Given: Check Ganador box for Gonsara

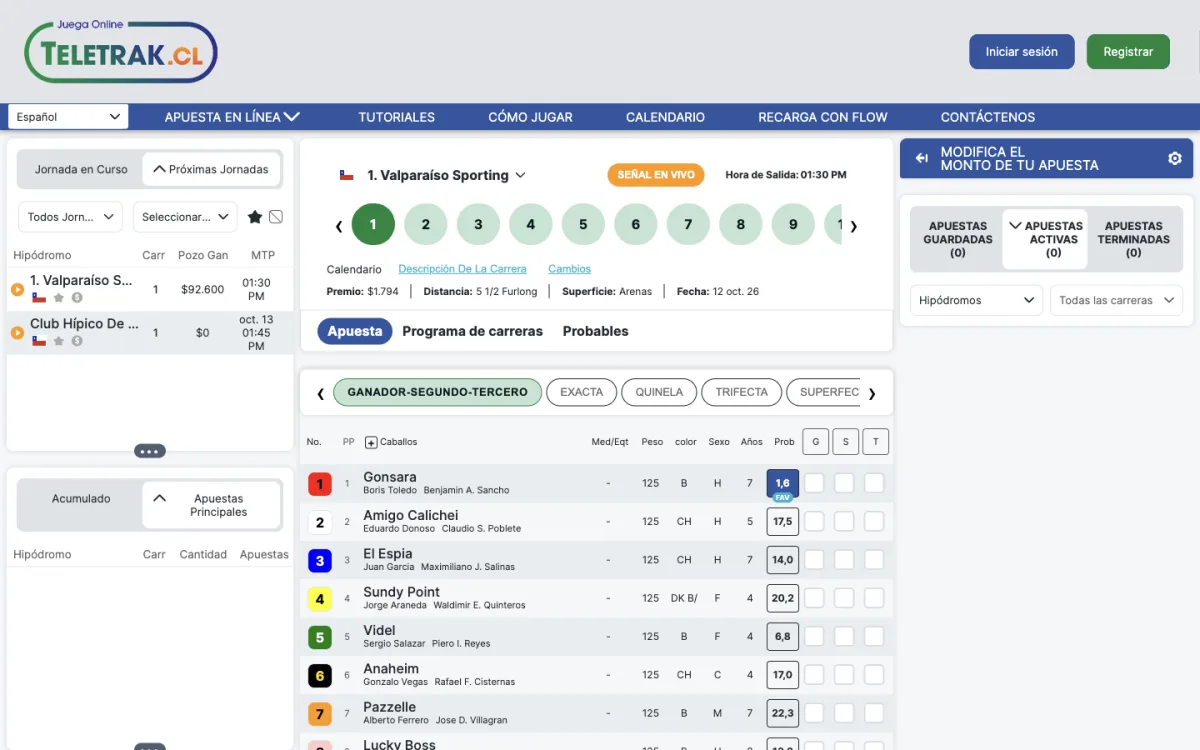Looking at the screenshot, I should tap(815, 483).
